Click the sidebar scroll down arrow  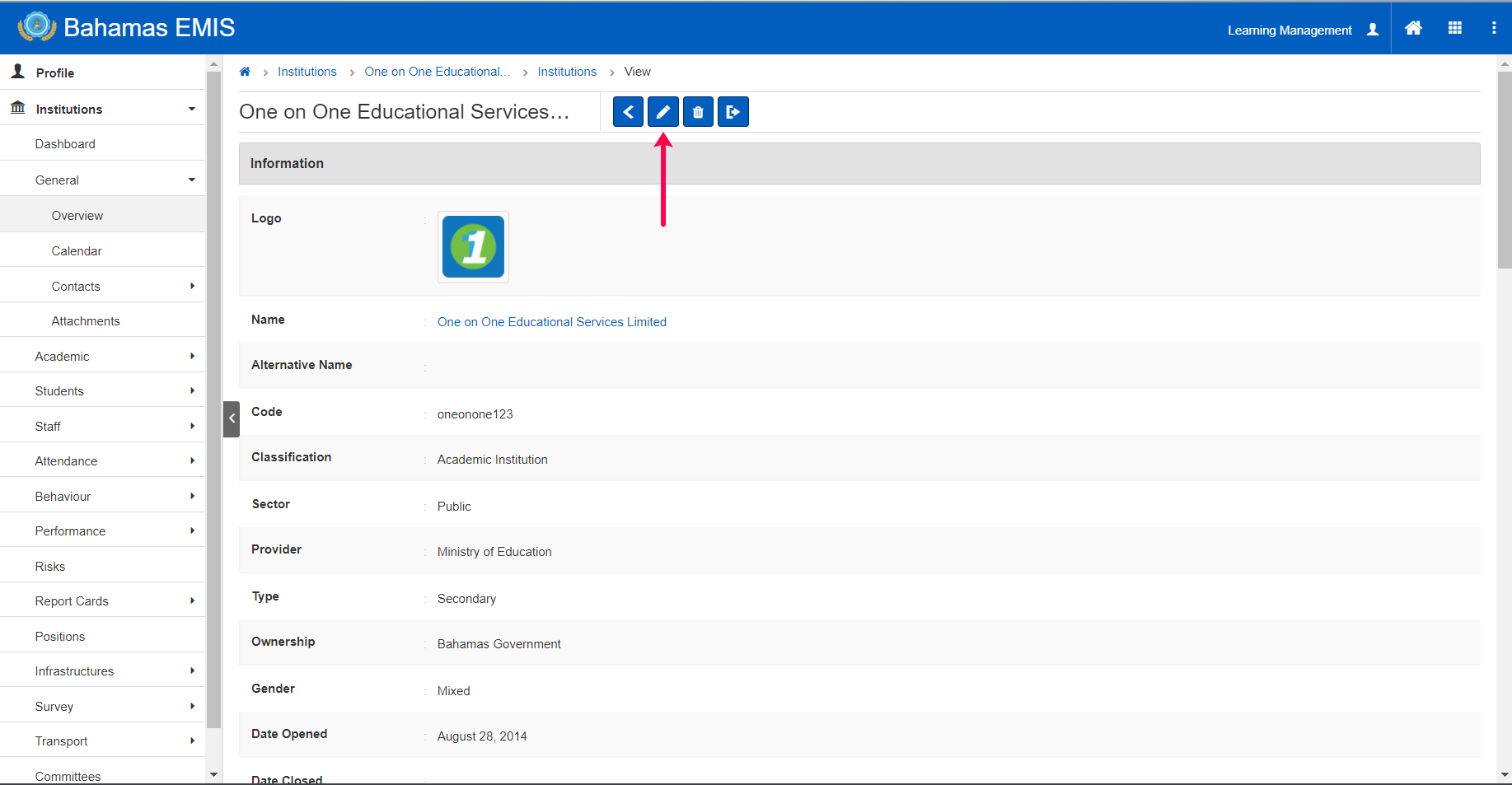click(213, 774)
